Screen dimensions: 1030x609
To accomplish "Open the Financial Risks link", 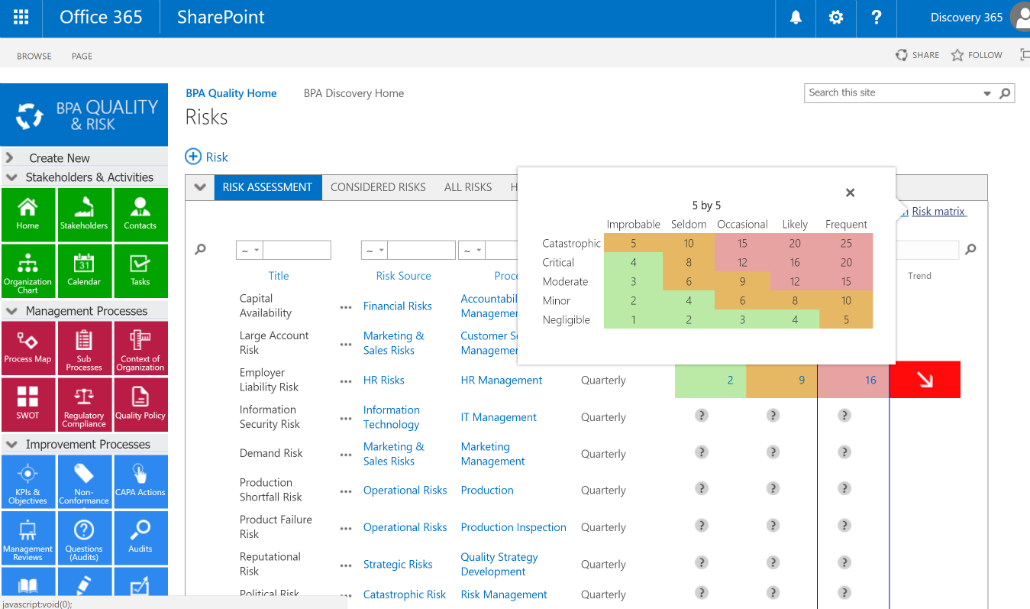I will point(397,306).
